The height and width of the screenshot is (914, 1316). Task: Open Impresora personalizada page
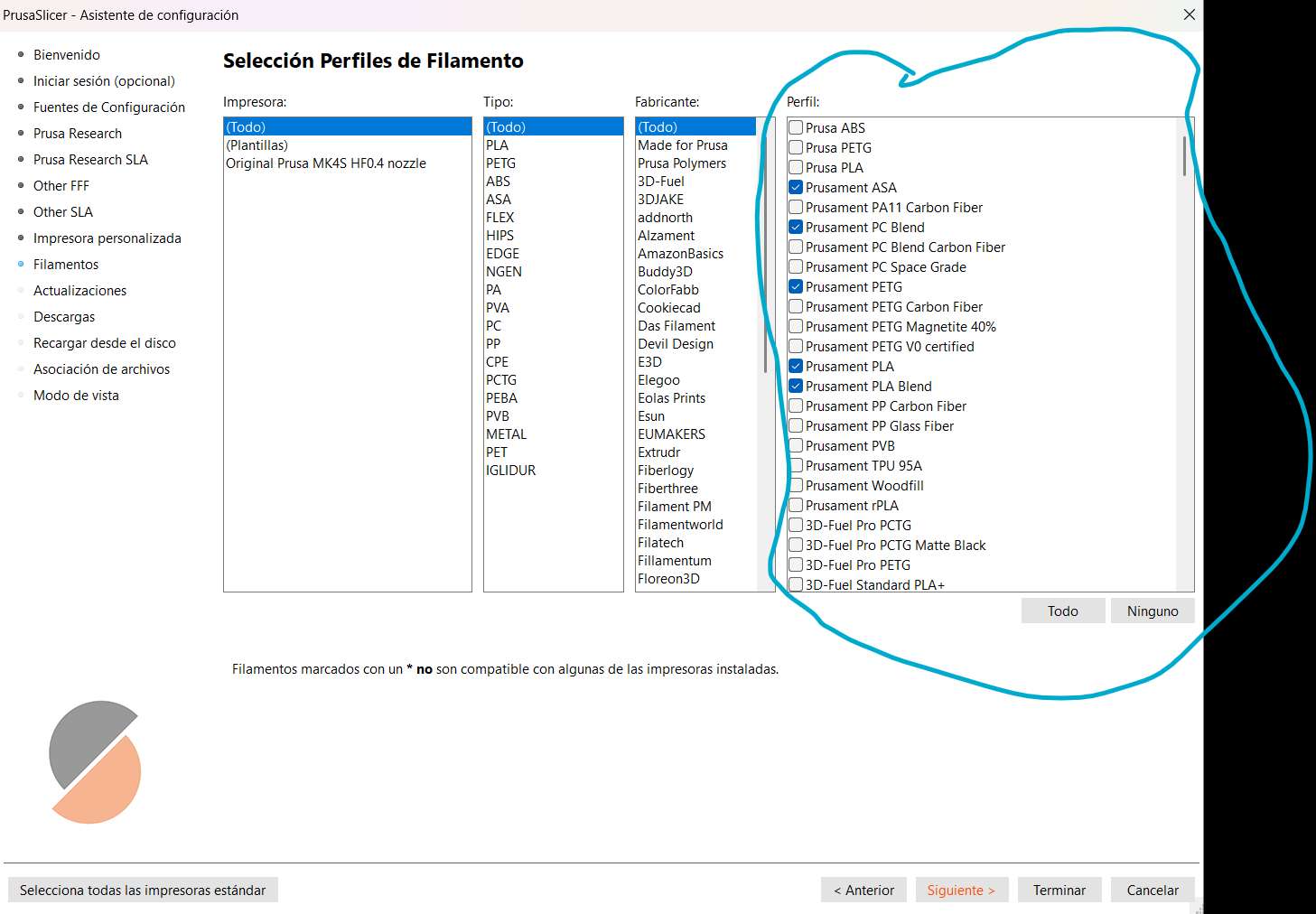pyautogui.click(x=107, y=238)
